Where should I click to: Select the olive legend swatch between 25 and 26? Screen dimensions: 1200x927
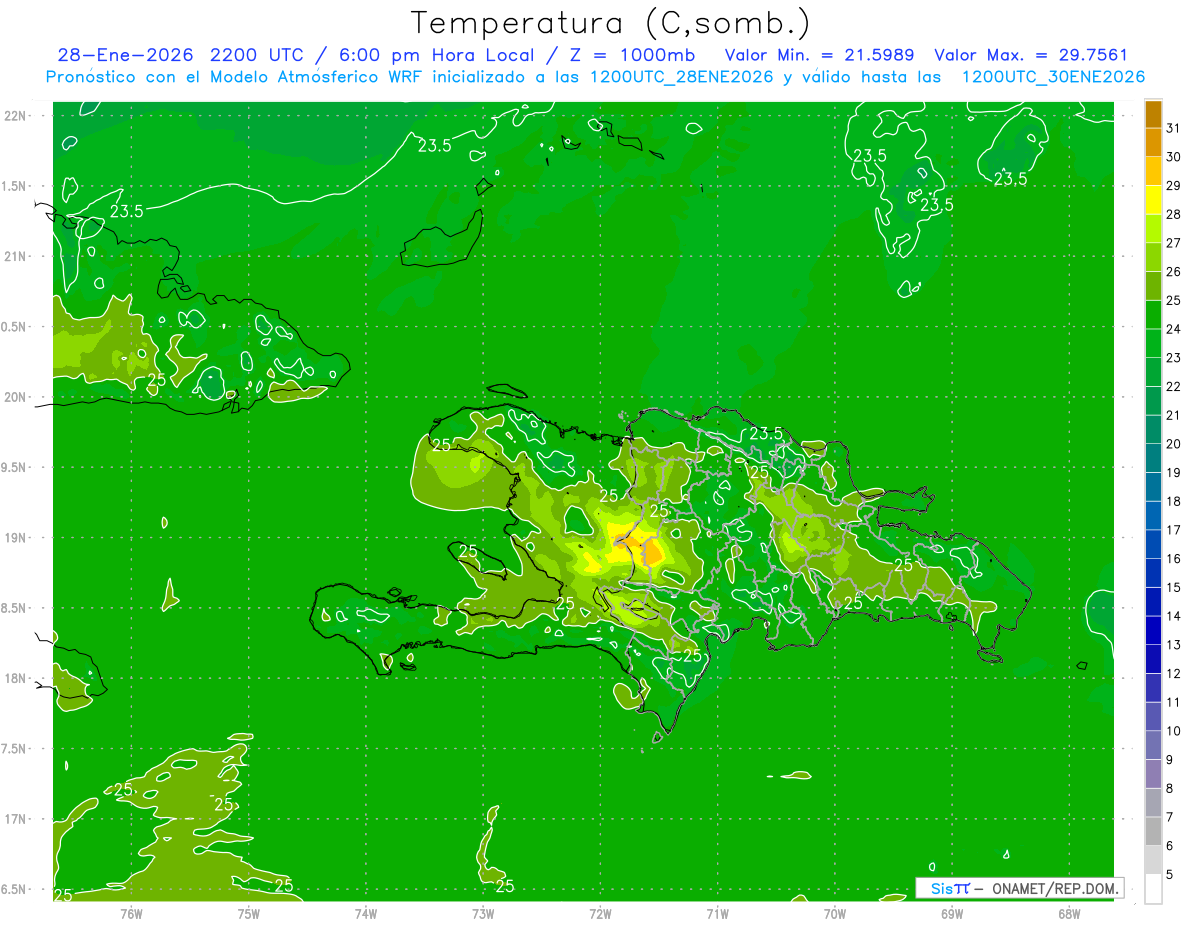(1153, 286)
